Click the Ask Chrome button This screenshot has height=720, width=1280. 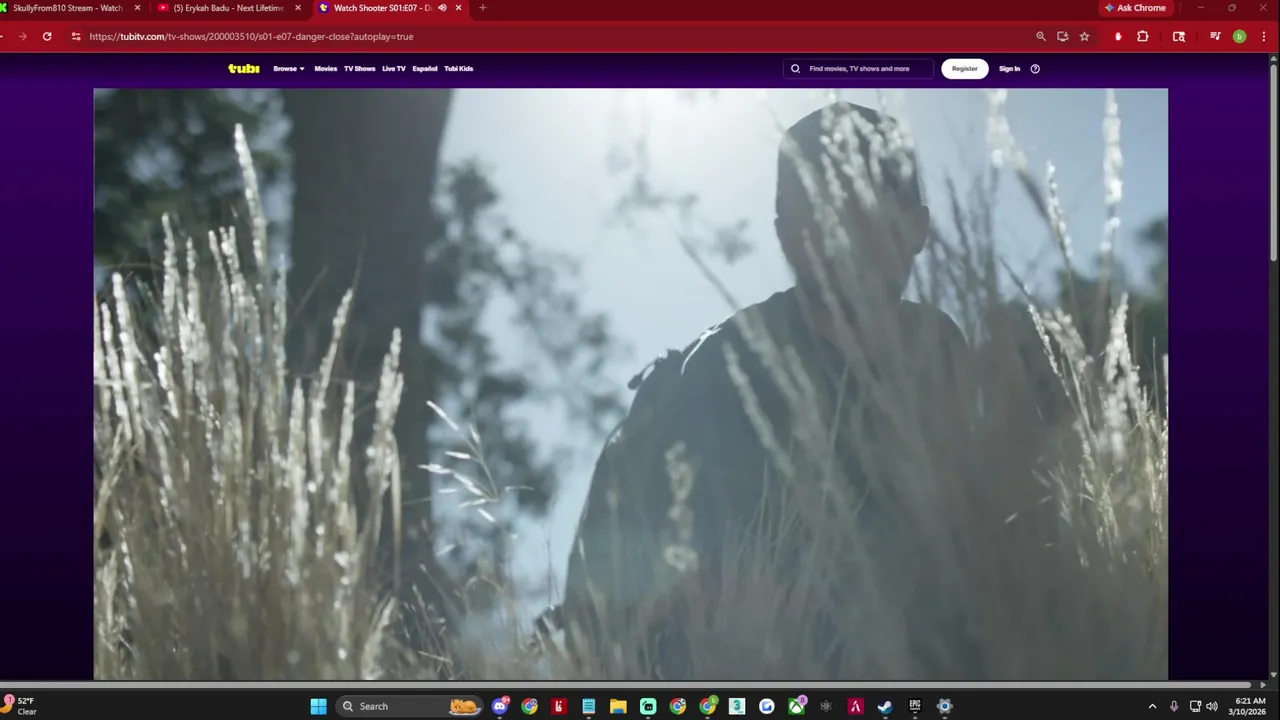pyautogui.click(x=1135, y=8)
